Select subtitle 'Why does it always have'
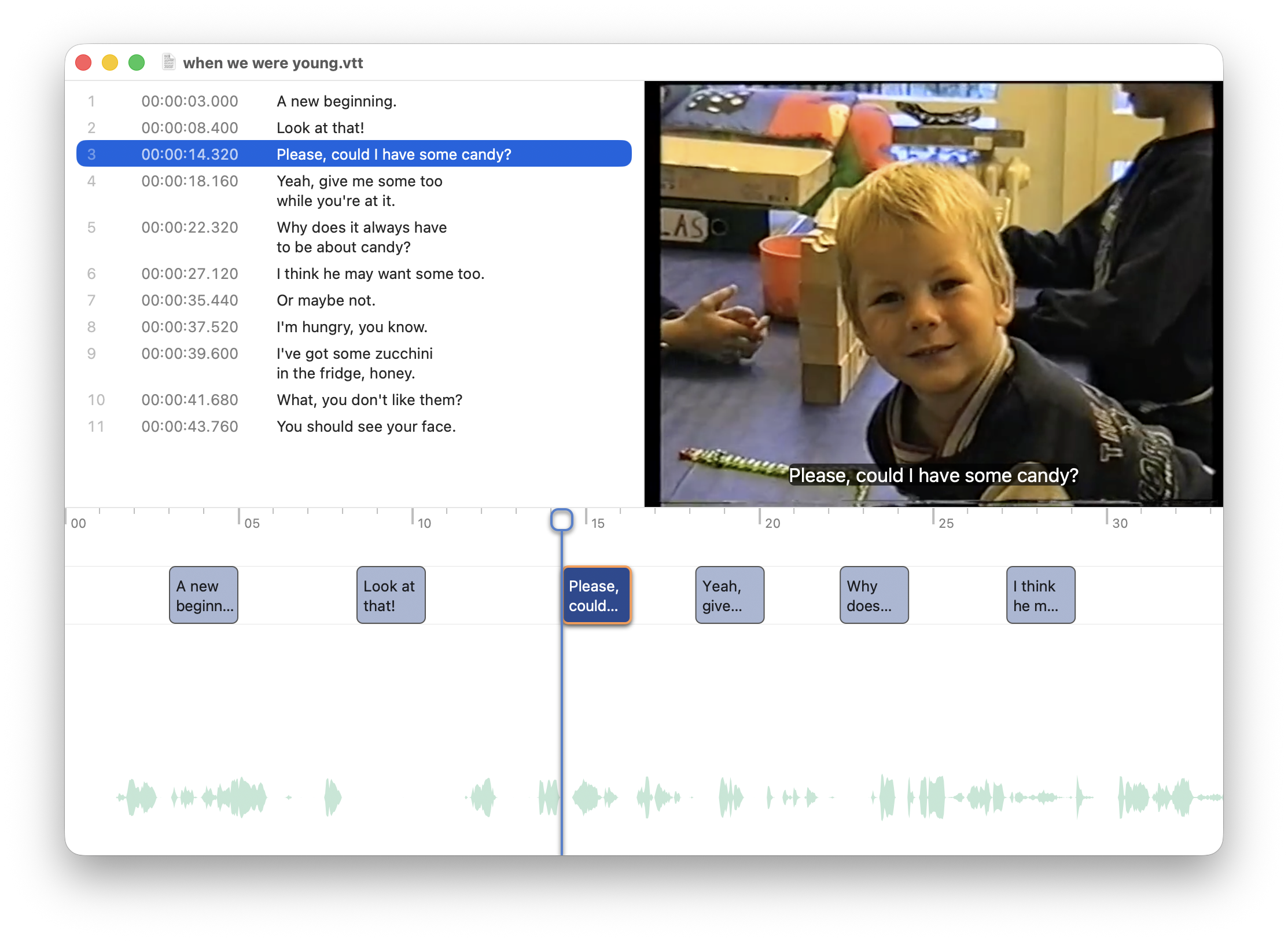 361,227
